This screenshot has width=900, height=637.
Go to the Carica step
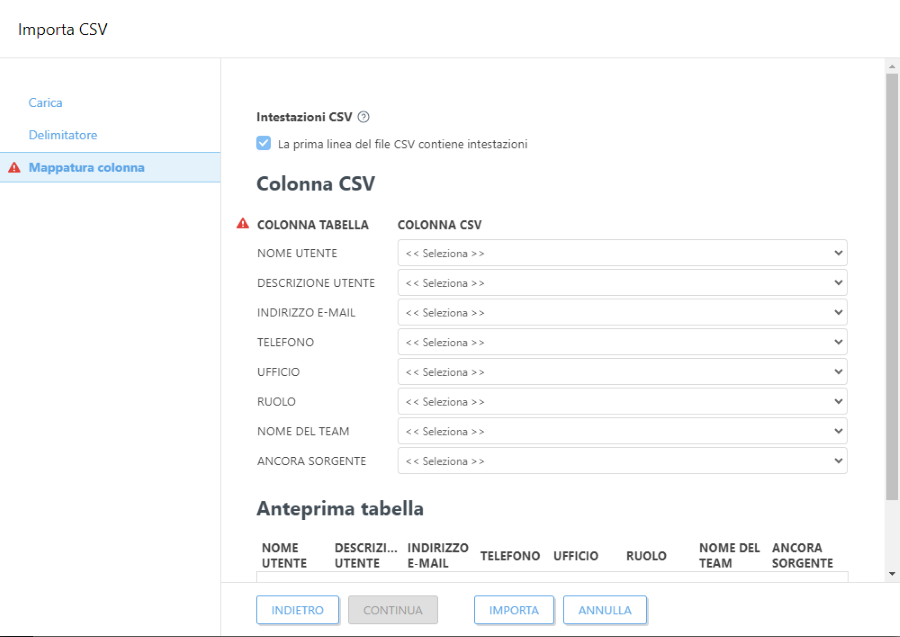pyautogui.click(x=45, y=102)
